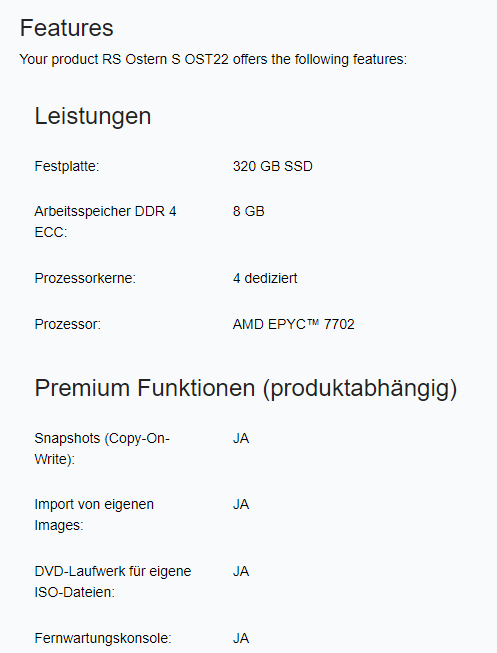Select JA next to Snapshots
The image size is (497, 653).
(241, 438)
